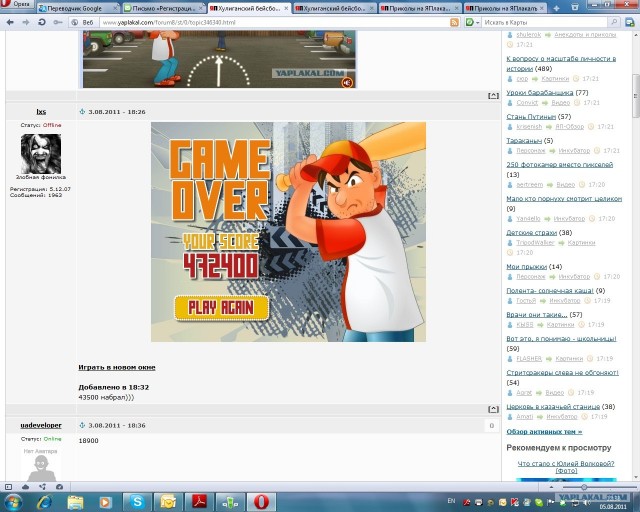Open Skype from the taskbar
This screenshot has width=640, height=512.
point(137,502)
